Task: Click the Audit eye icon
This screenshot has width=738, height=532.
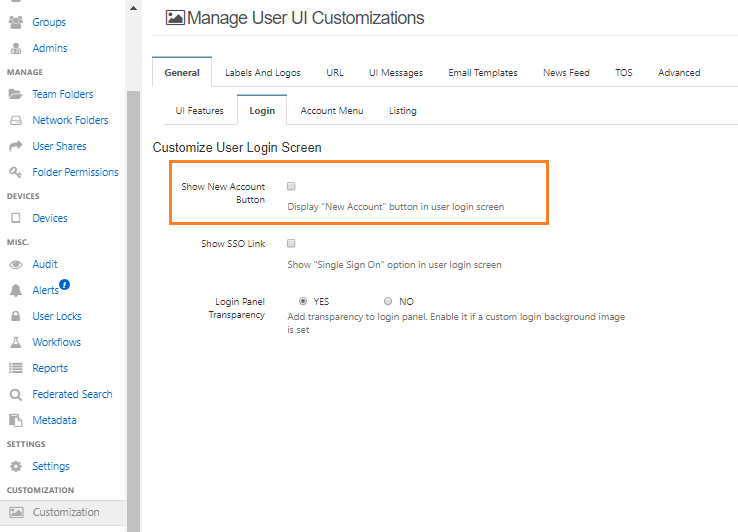Action: [x=15, y=264]
